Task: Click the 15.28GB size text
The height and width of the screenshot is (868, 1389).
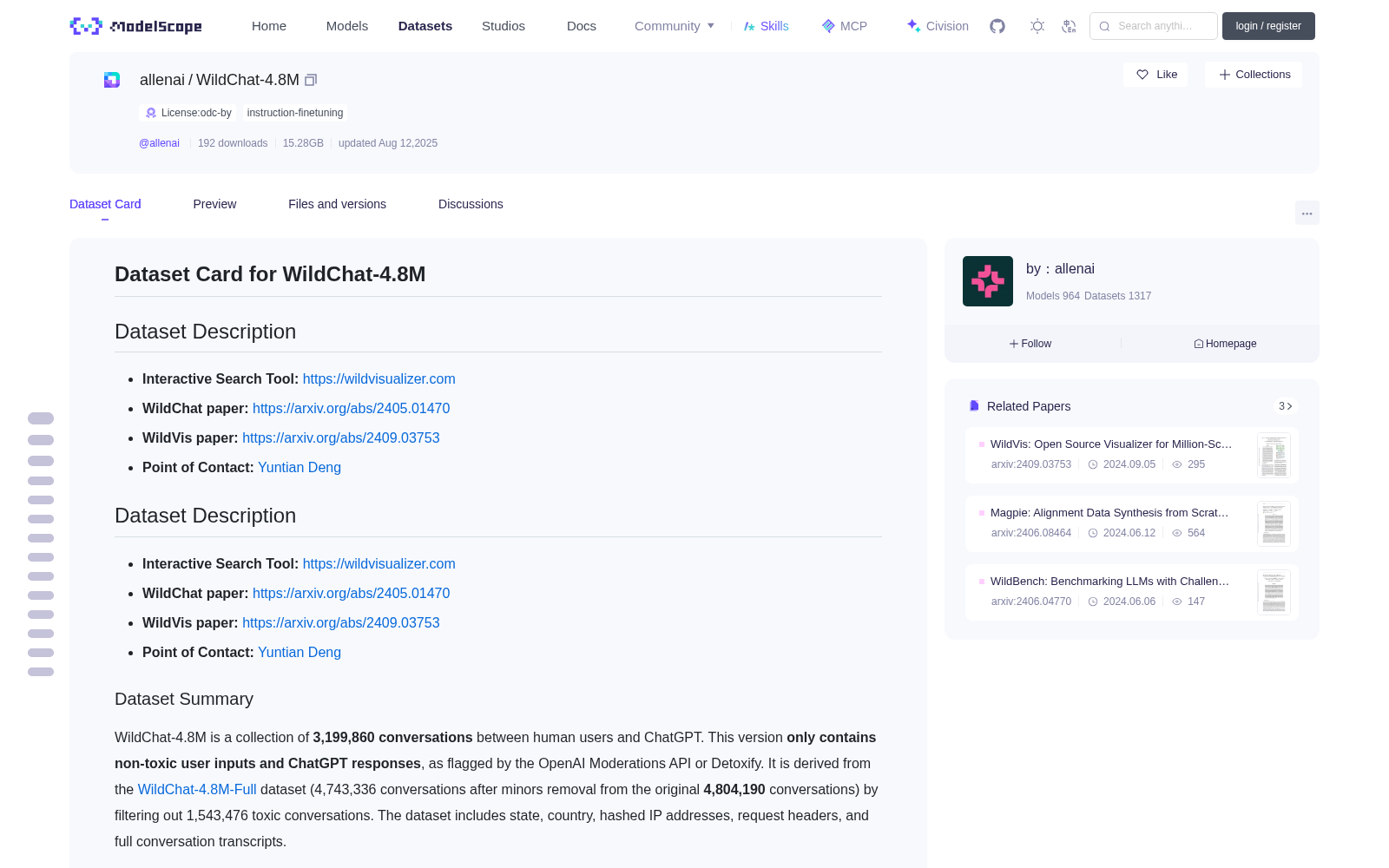Action: (x=303, y=143)
